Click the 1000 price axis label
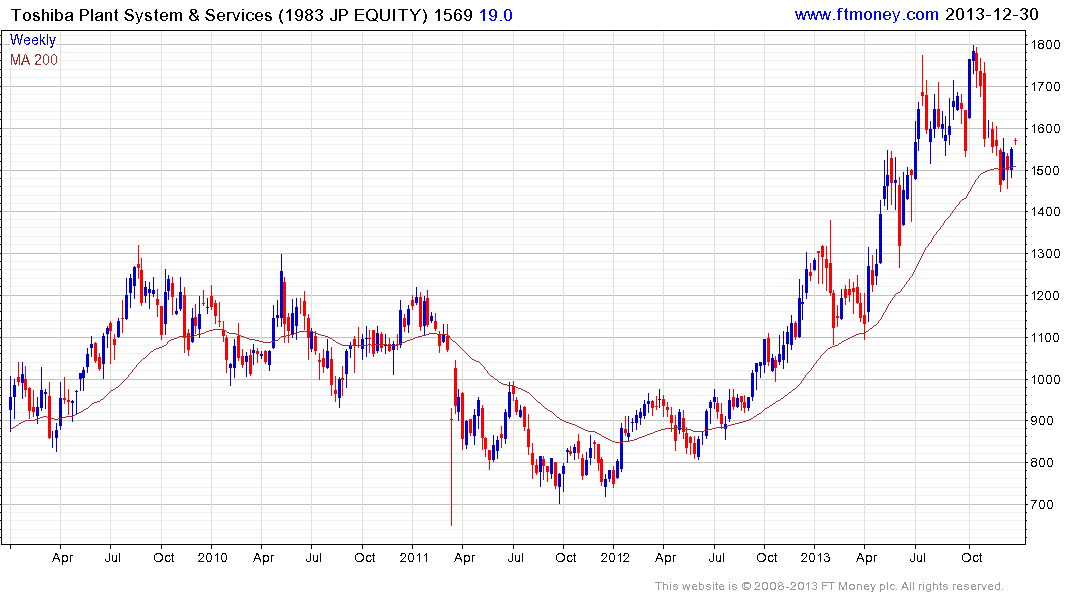Viewport: 1075px width, 600px height. 1046,380
